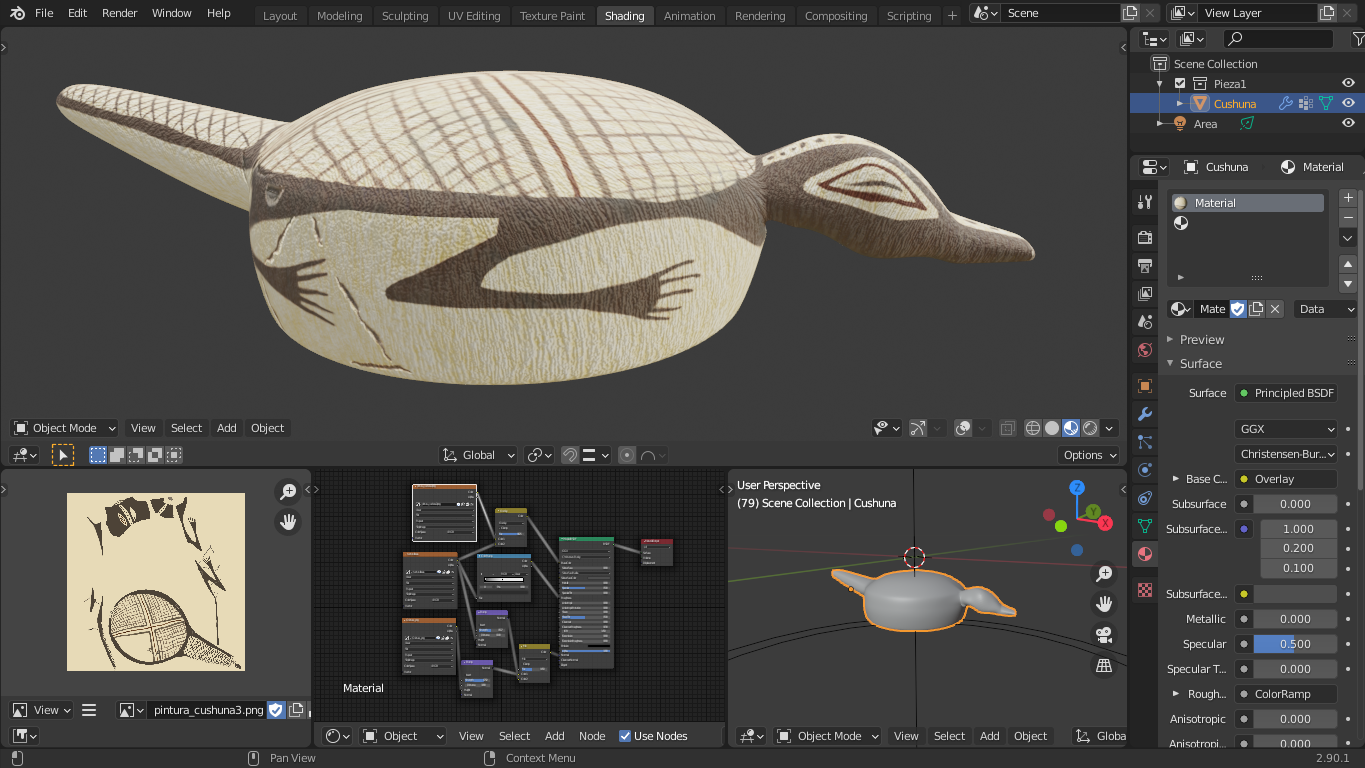
Task: Open the Material properties tab icon
Action: (x=1145, y=554)
